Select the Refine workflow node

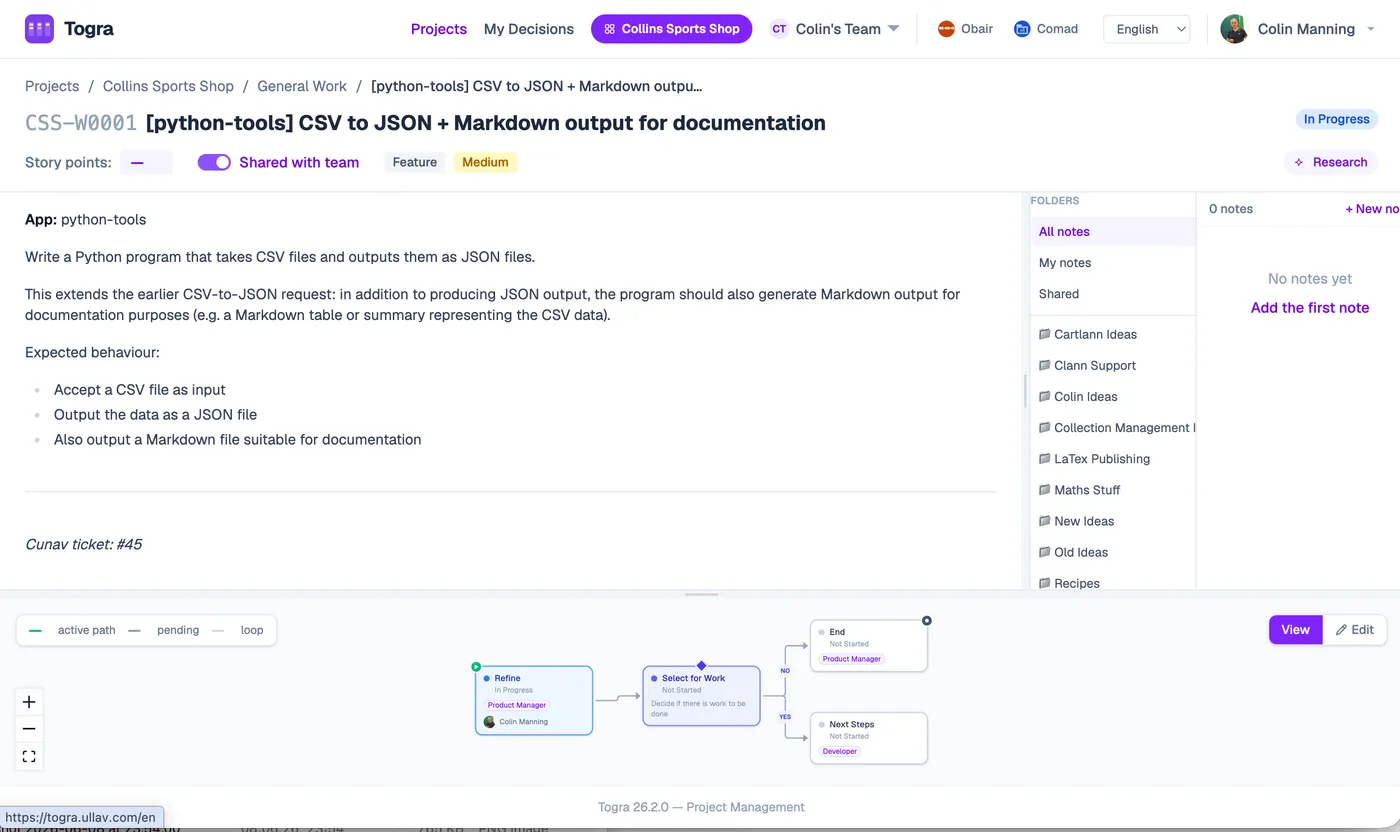[x=534, y=700]
